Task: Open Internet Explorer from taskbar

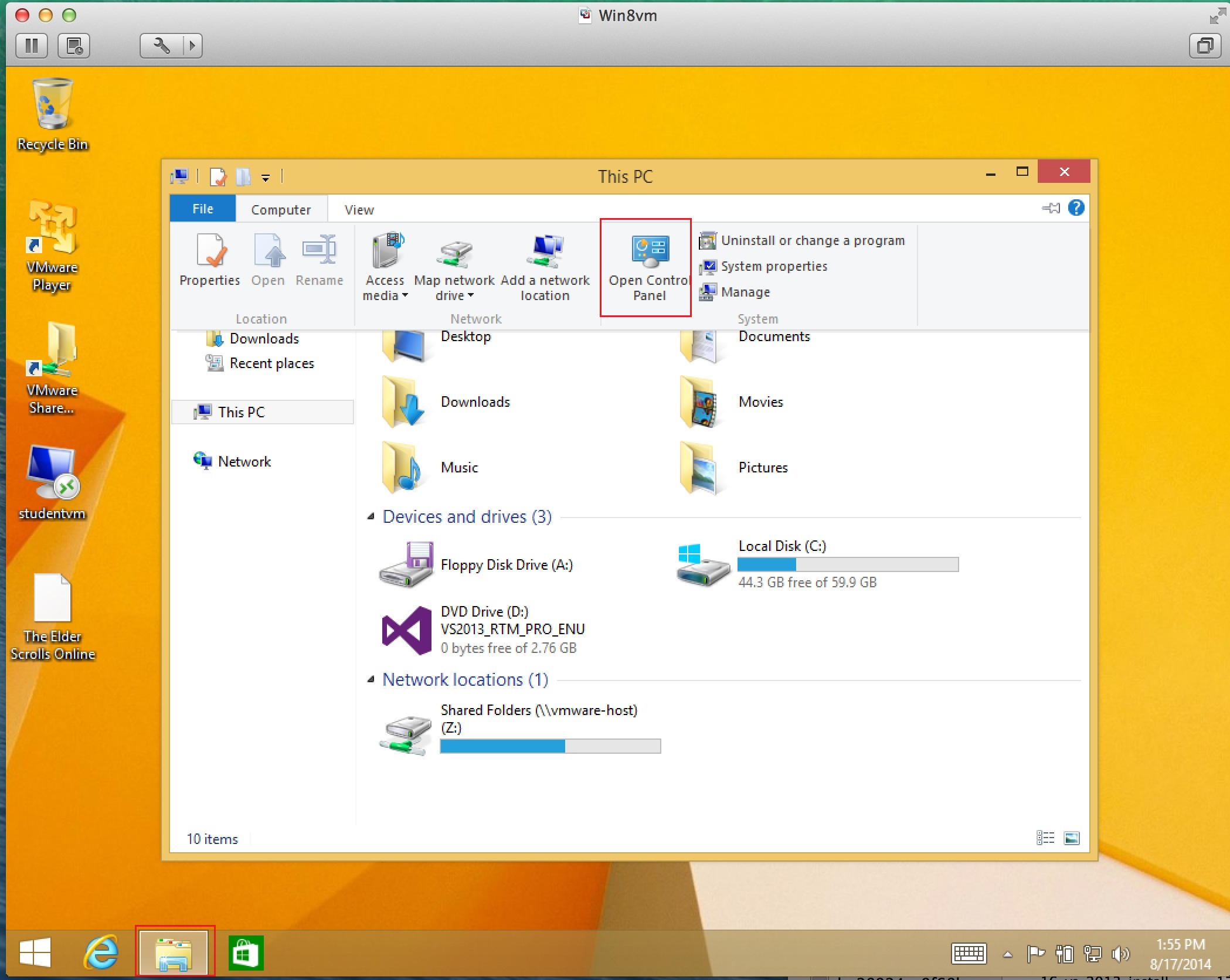Action: [101, 952]
